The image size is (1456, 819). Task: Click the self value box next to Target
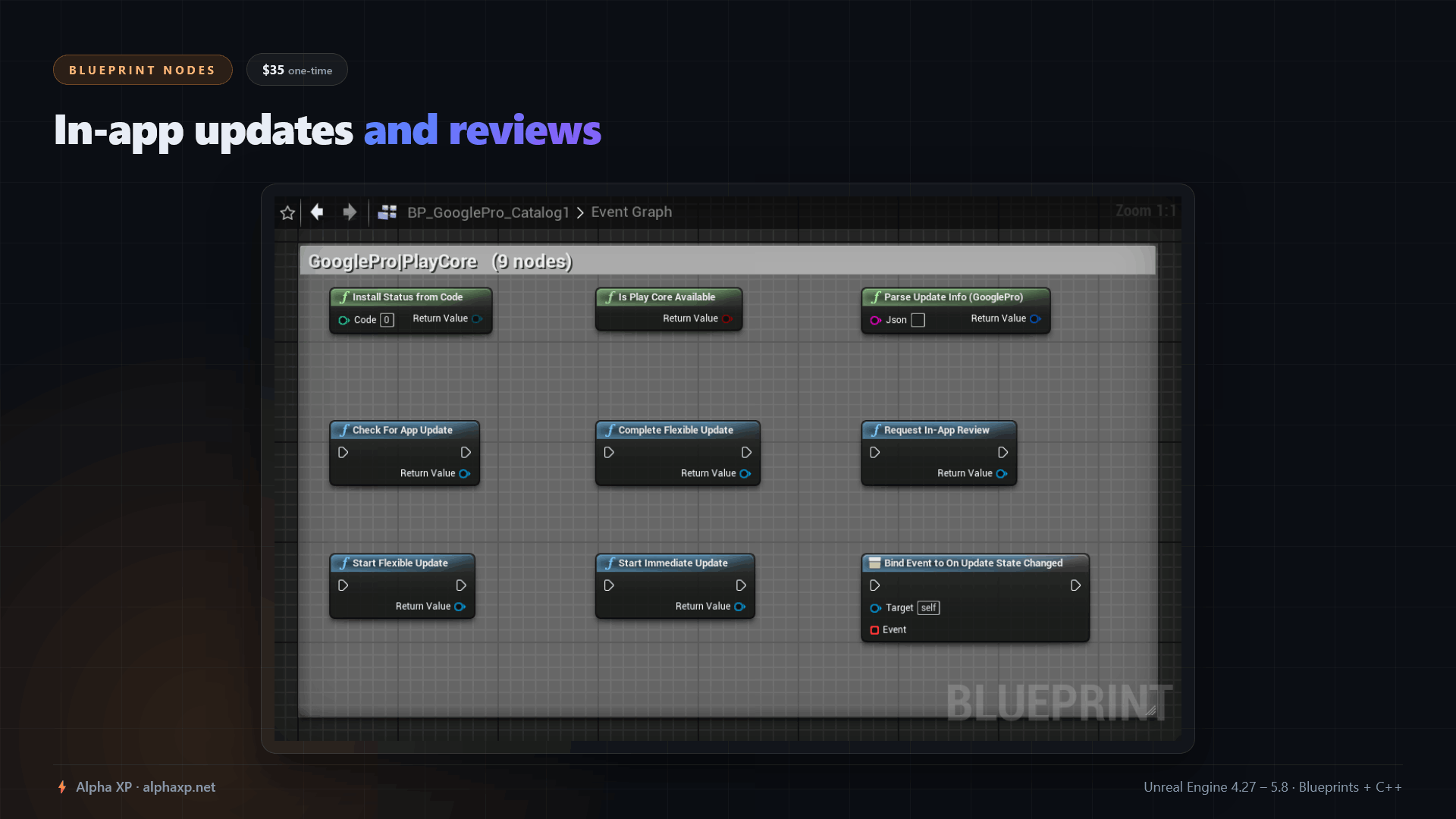(x=928, y=608)
